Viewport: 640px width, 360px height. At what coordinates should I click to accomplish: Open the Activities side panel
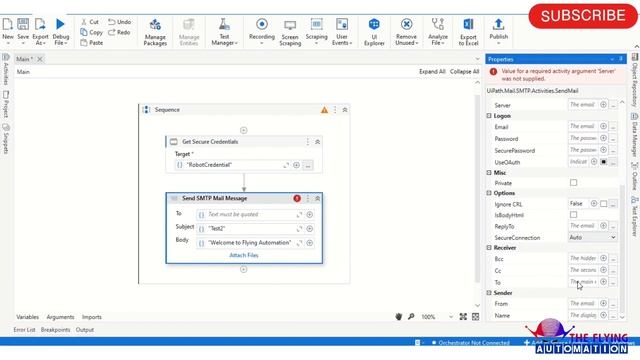[6, 69]
